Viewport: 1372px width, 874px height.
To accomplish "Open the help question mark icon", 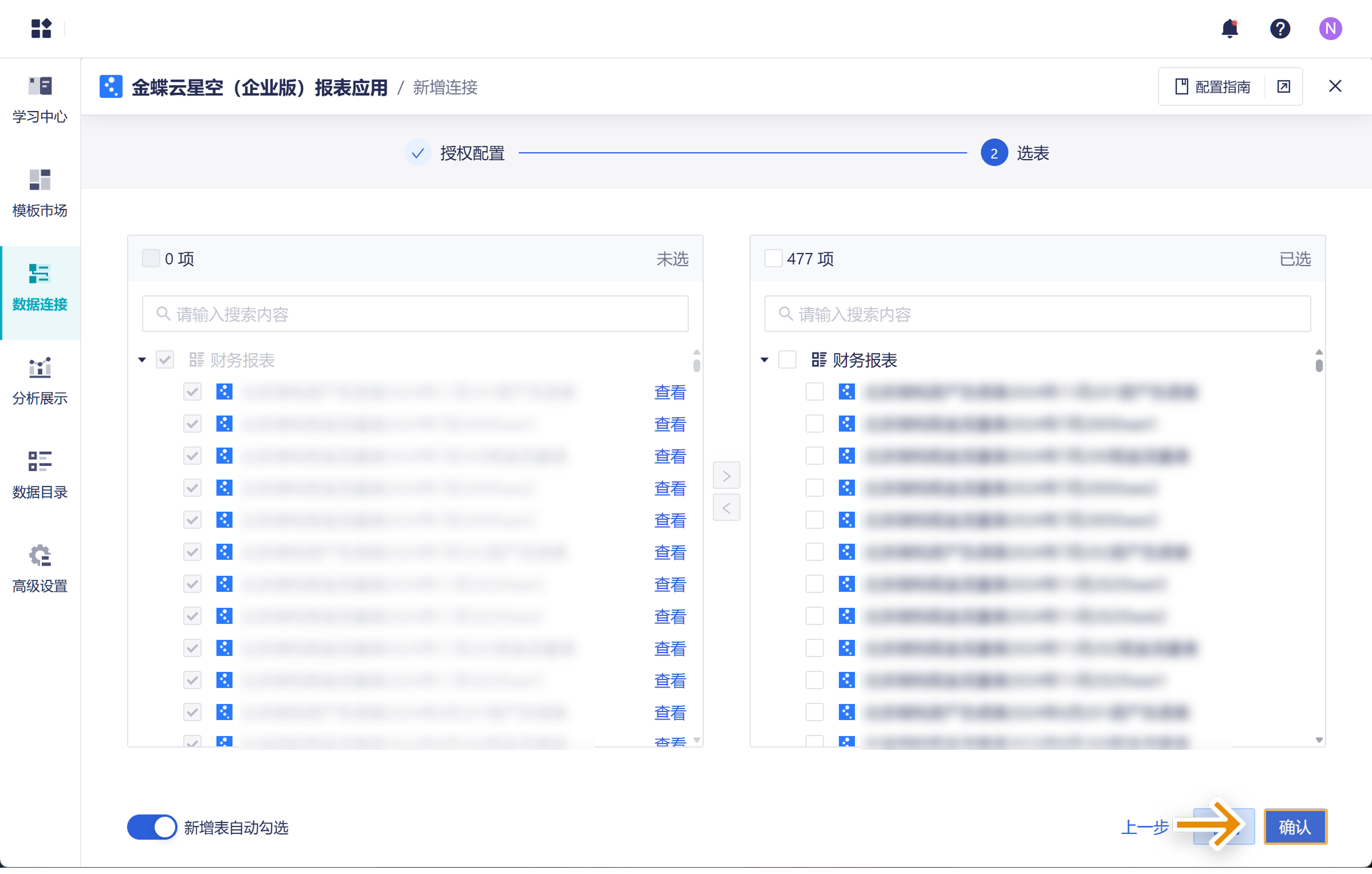I will [1280, 28].
